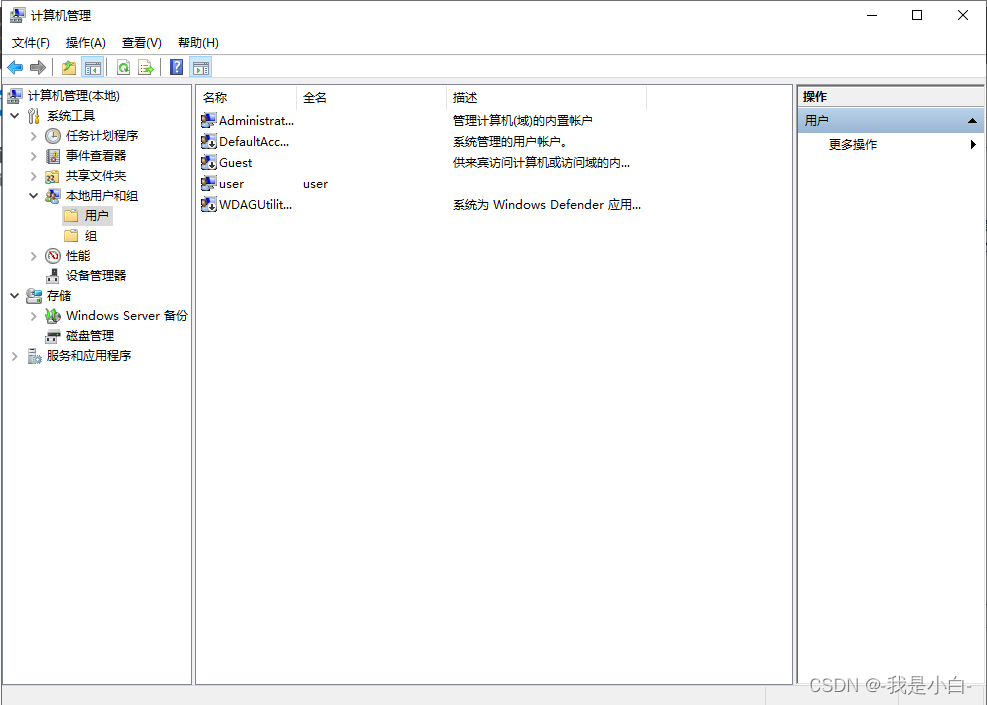Open the 更多操作 submenu arrow
987x705 pixels.
click(x=973, y=145)
